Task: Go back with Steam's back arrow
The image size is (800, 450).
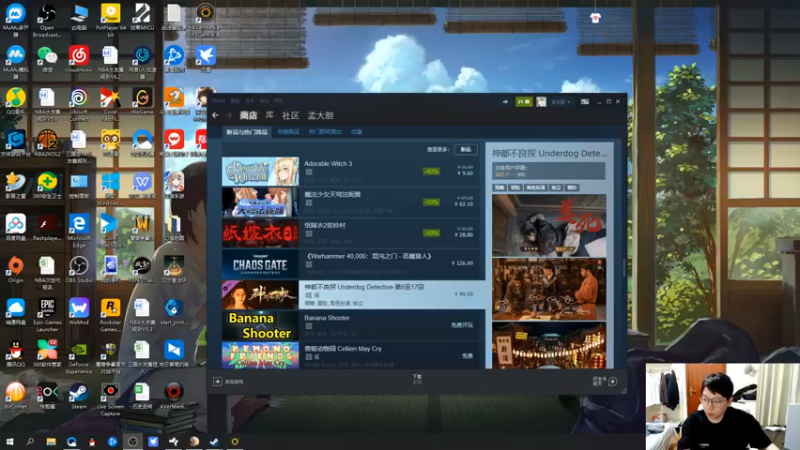Action: coord(215,115)
